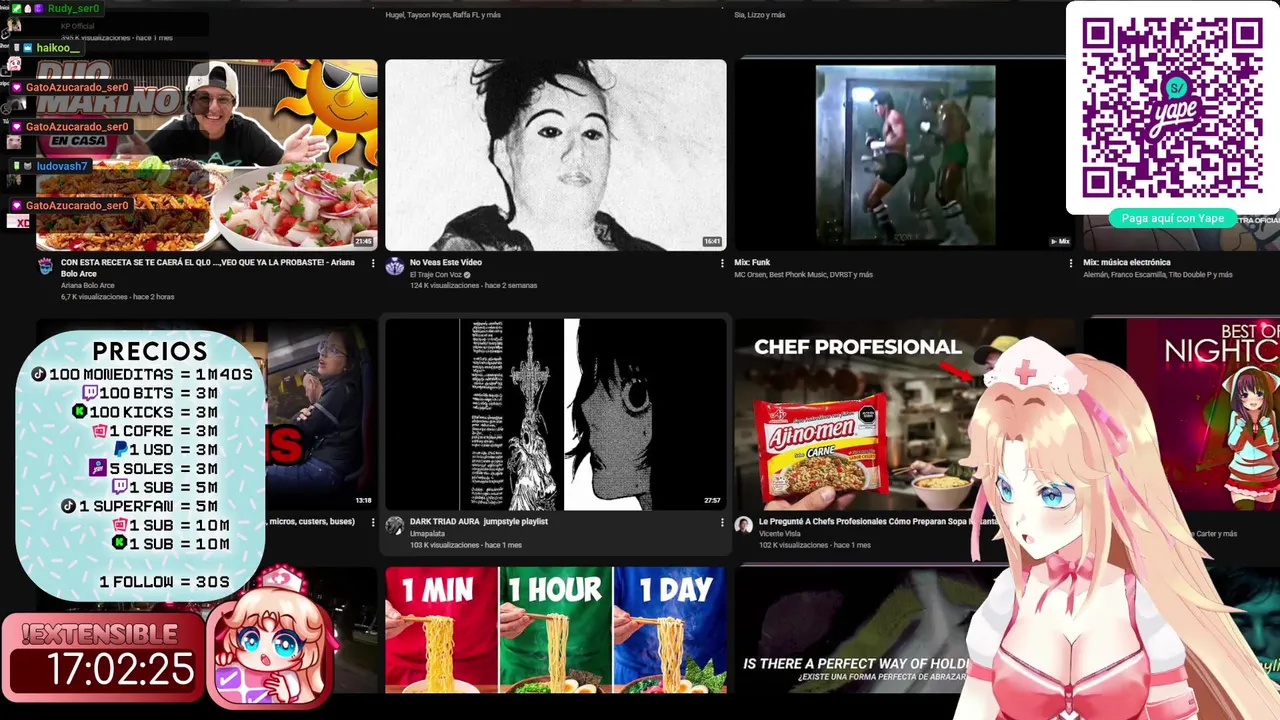
Task: Click the '!EXTENSIBLE' label above the timer
Action: [x=99, y=634]
